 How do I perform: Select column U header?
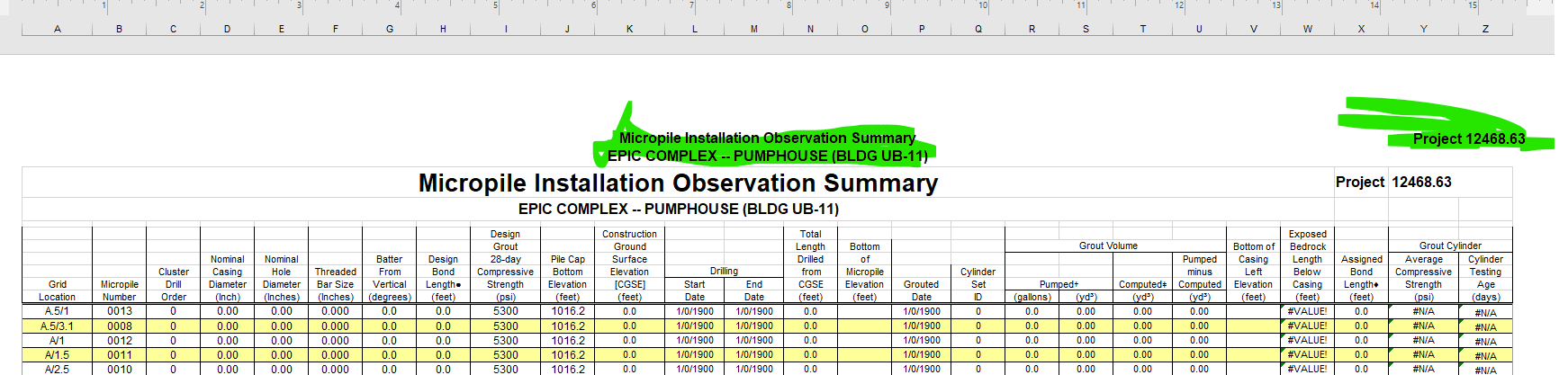coord(1199,29)
